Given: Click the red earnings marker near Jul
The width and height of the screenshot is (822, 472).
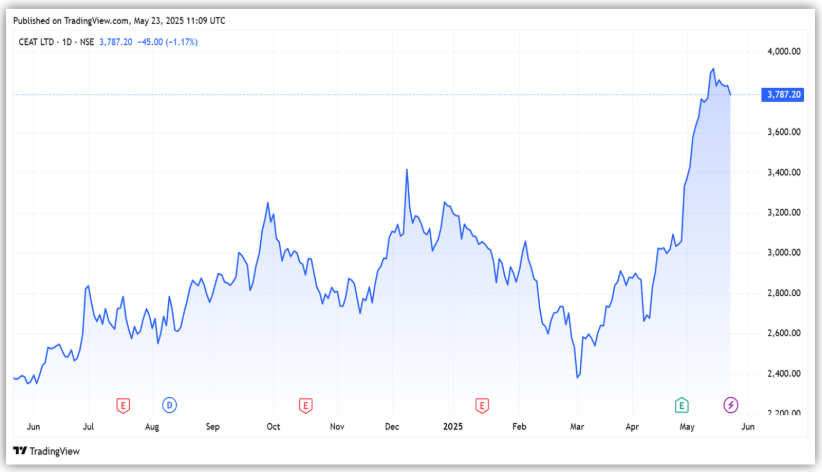Looking at the screenshot, I should tap(123, 405).
